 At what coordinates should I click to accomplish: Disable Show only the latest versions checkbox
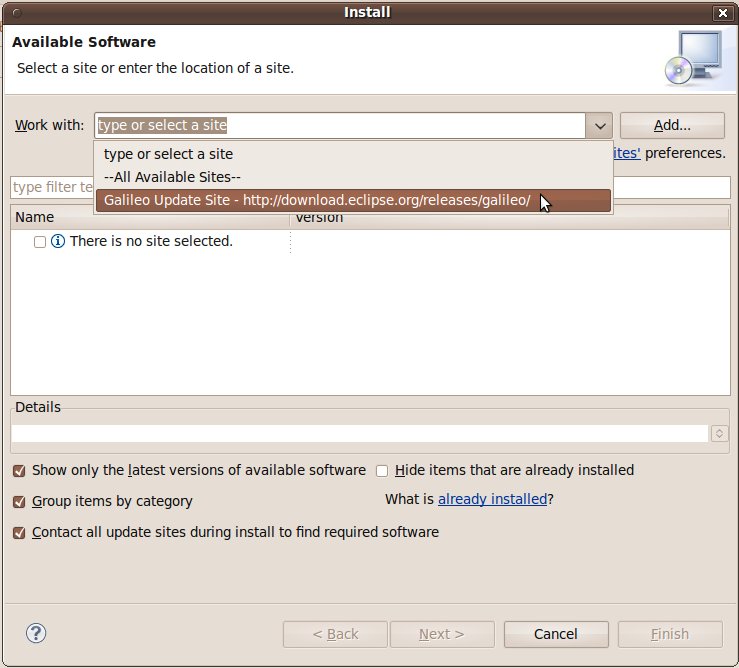tap(19, 470)
